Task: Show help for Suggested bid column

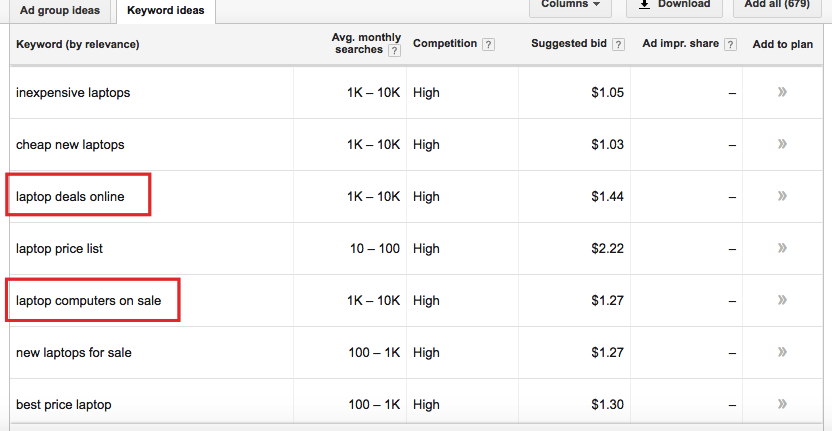Action: click(619, 44)
